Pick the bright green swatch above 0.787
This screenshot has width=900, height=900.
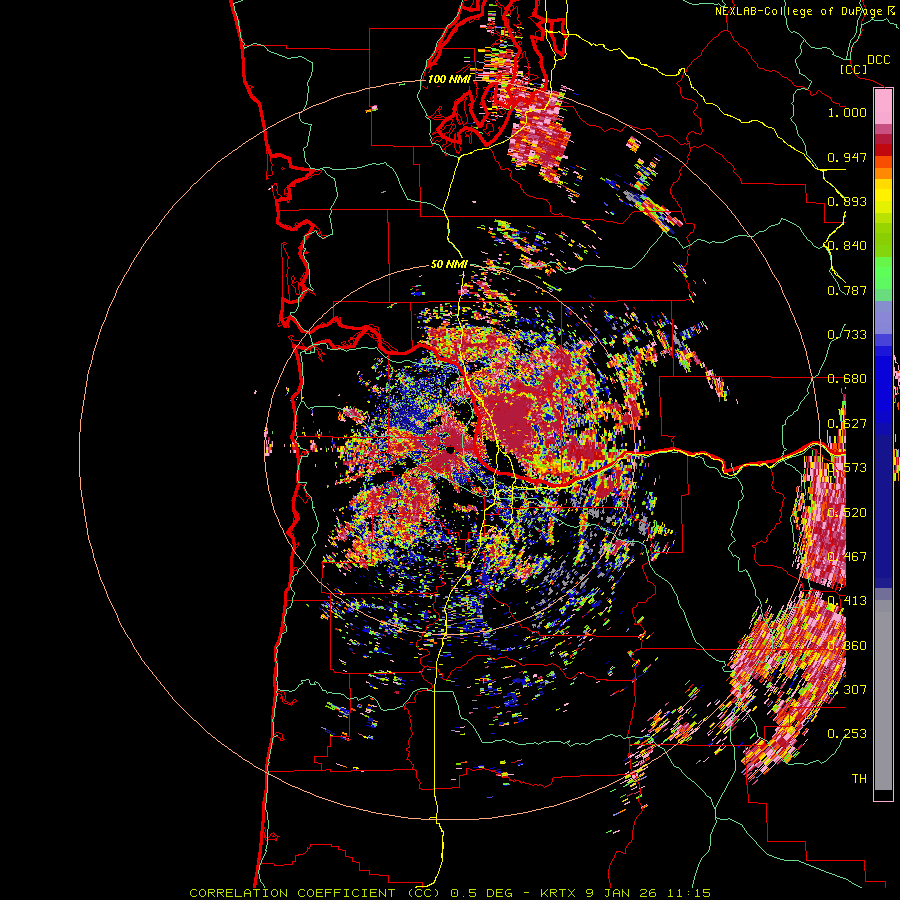click(883, 273)
